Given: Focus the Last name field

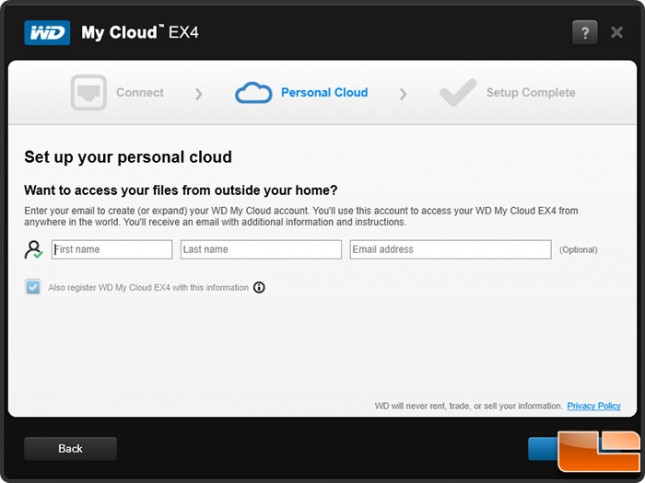Looking at the screenshot, I should pyautogui.click(x=261, y=249).
